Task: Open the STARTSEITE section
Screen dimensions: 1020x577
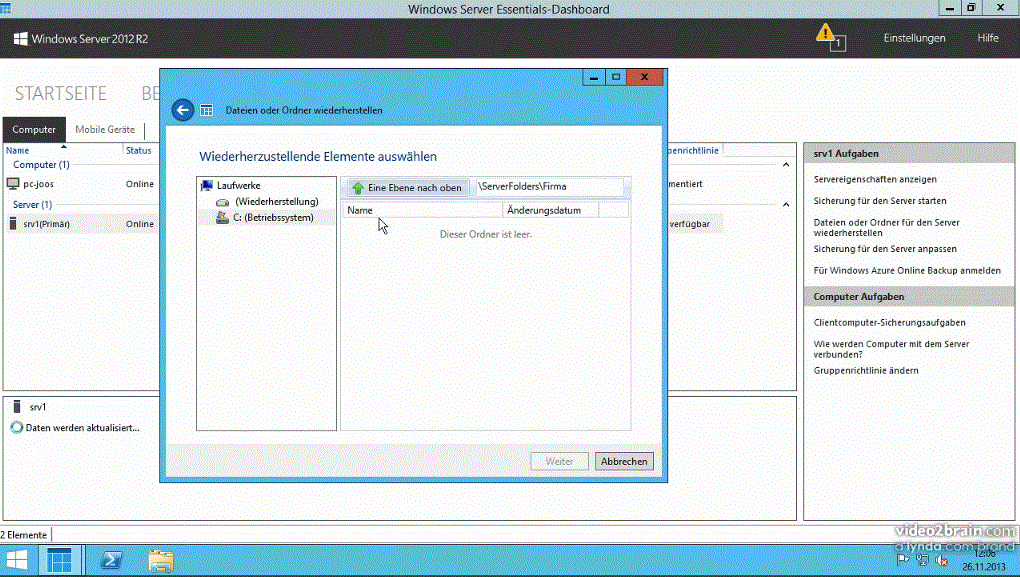Action: point(60,94)
